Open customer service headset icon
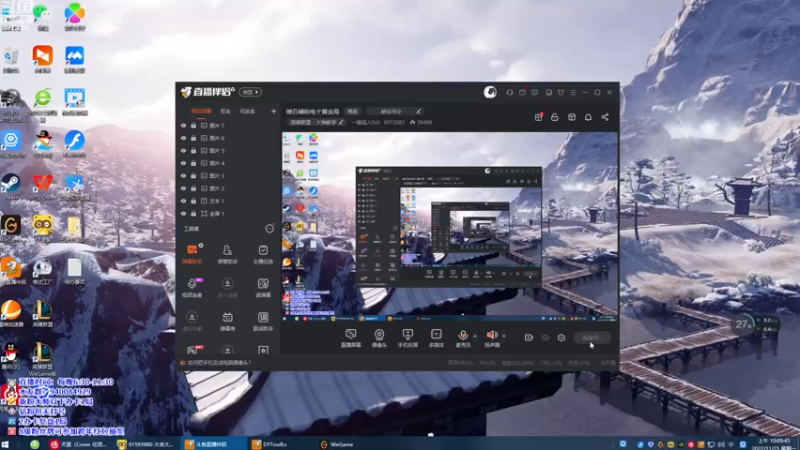800x450 pixels. click(x=509, y=92)
